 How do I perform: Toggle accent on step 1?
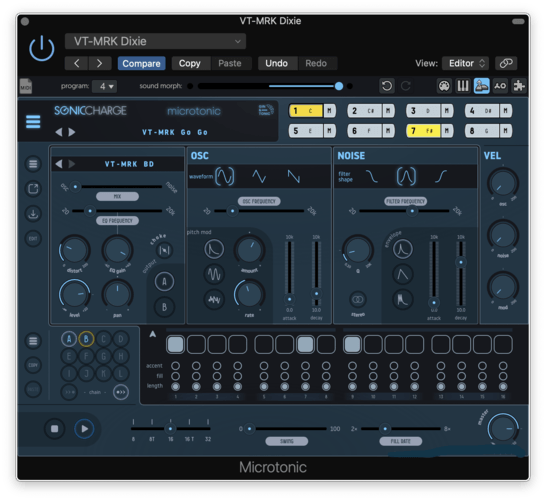(176, 366)
